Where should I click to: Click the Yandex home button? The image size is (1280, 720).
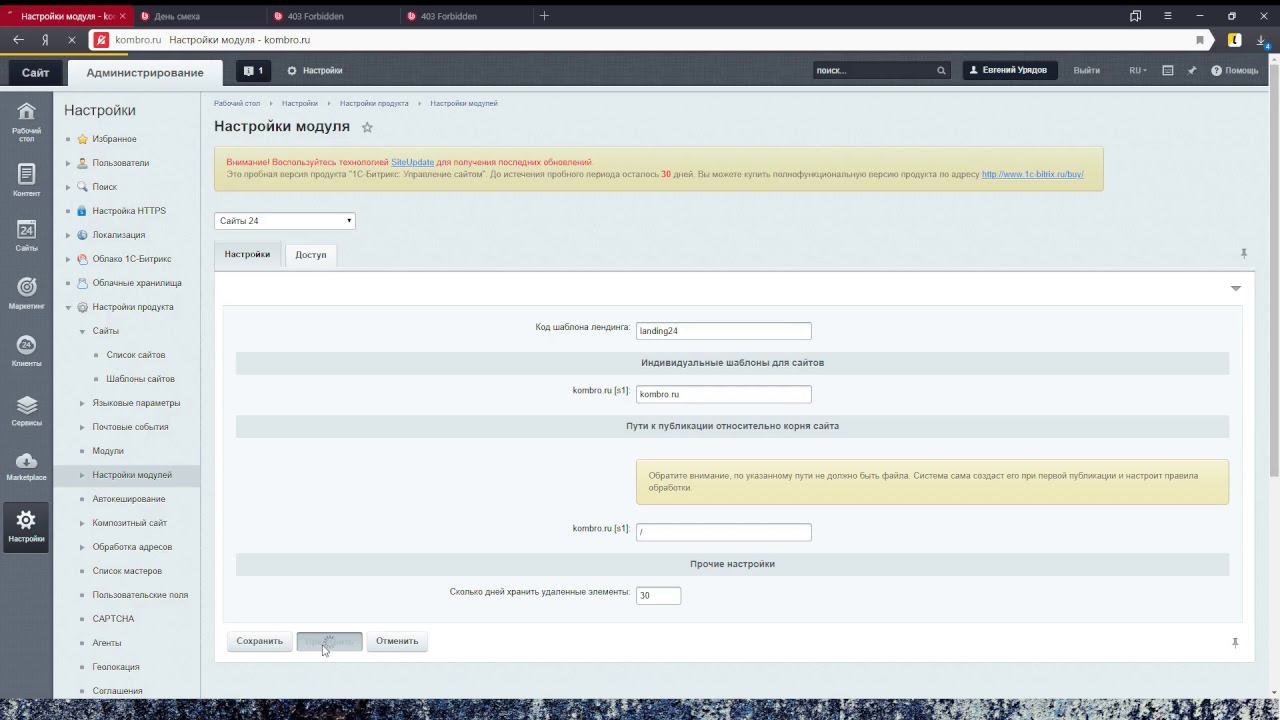point(46,40)
